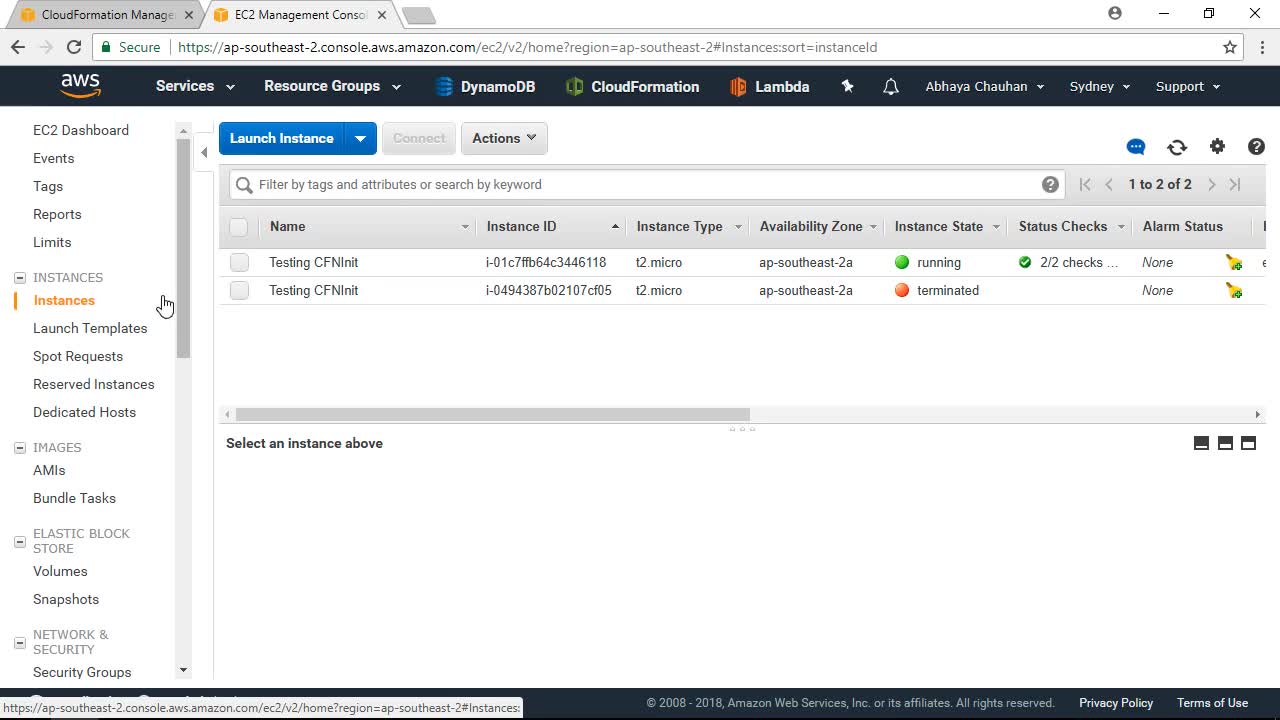Screen dimensions: 1280x720
Task: Maximize the details pane layout icon
Action: point(1248,443)
